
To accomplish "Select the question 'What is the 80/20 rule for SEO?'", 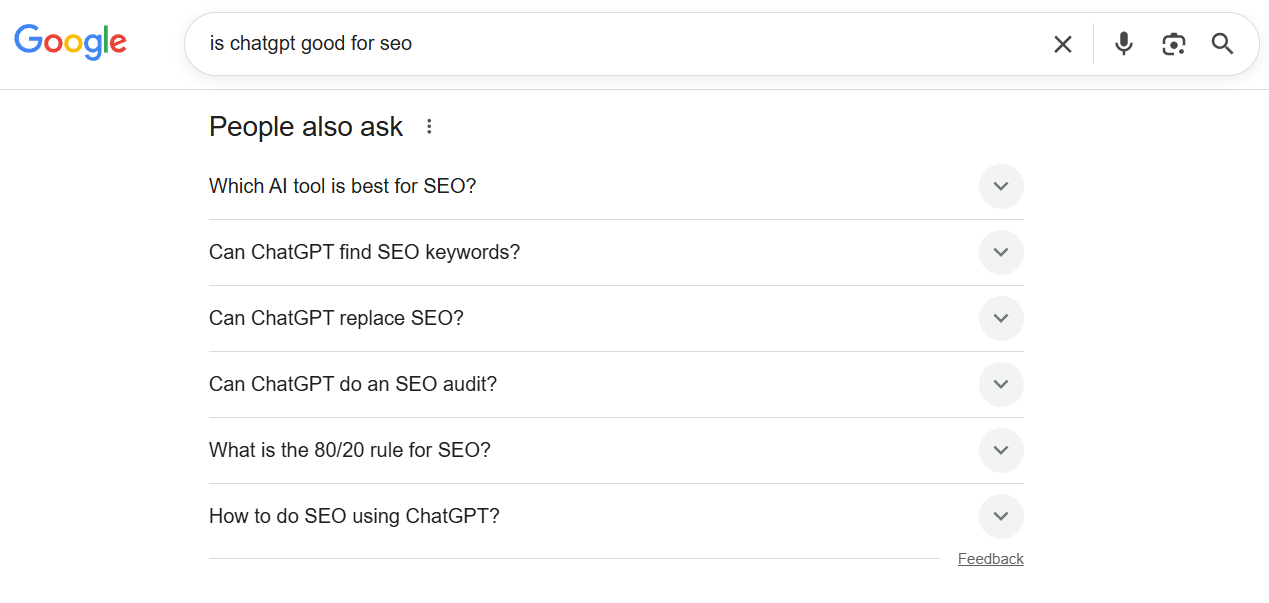I will pyautogui.click(x=349, y=450).
